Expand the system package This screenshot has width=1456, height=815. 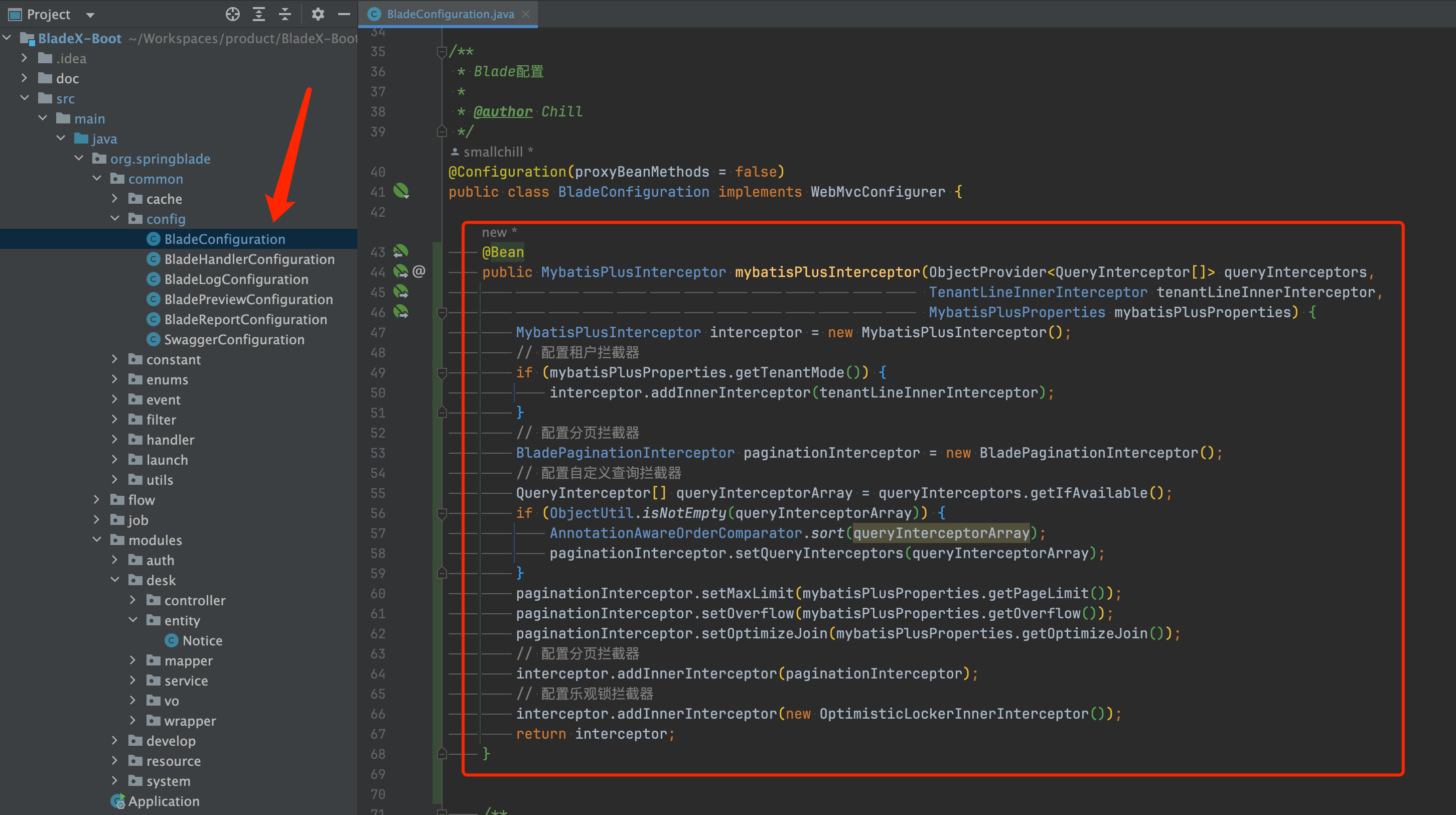[115, 780]
